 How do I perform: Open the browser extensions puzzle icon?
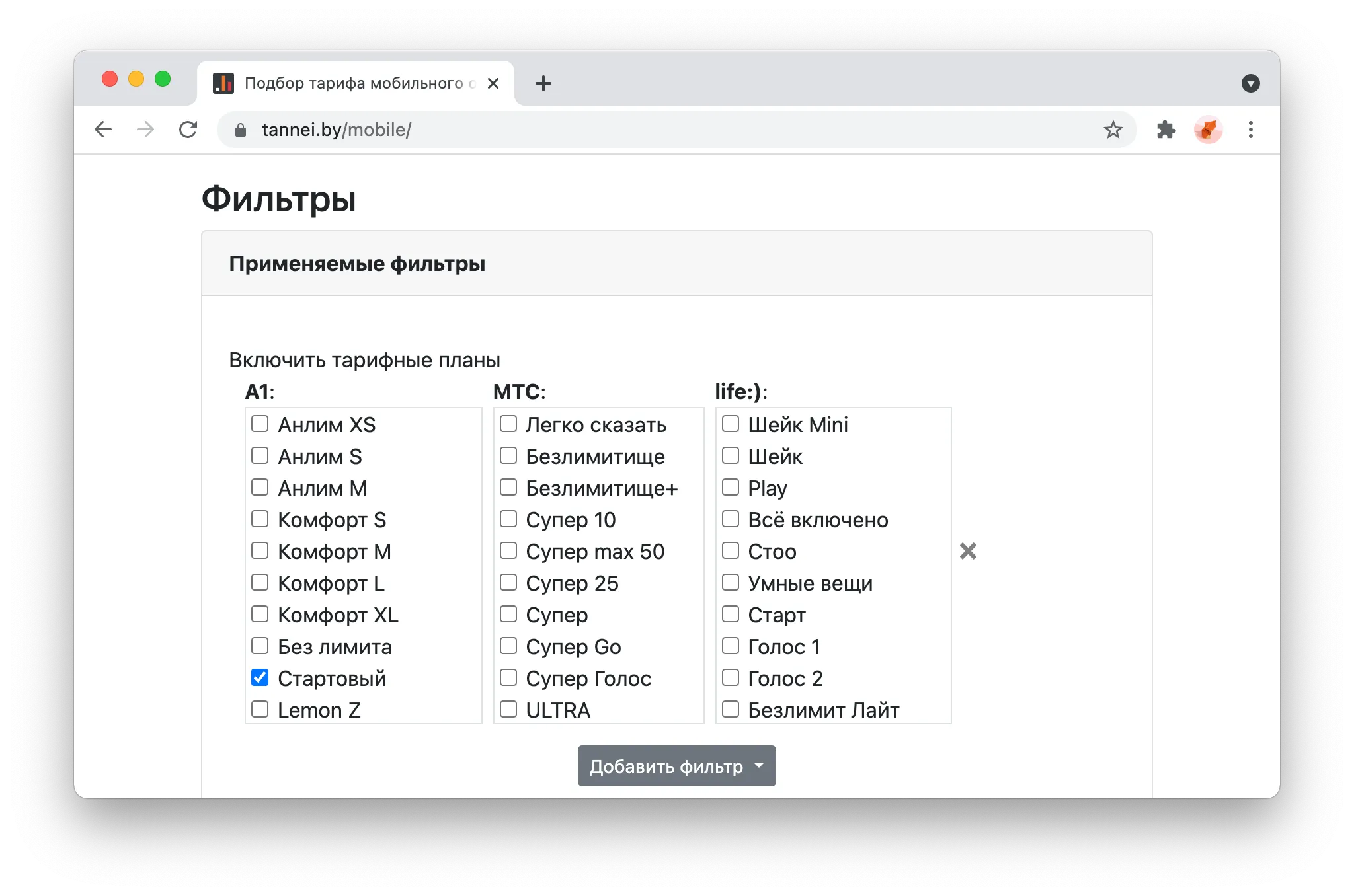[1166, 130]
